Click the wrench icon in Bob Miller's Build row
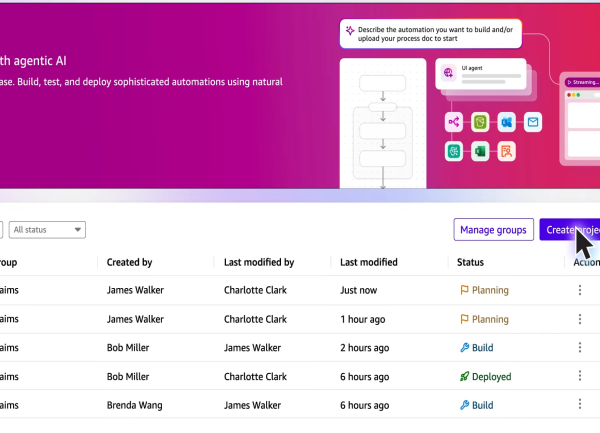 (464, 348)
